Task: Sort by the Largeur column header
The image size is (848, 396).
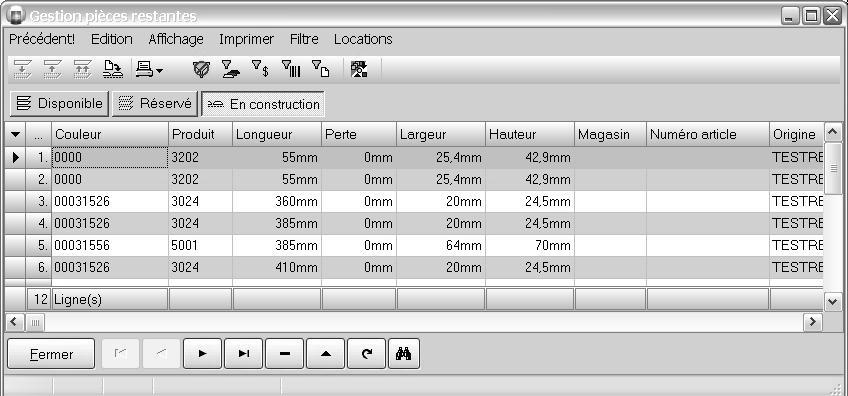Action: coord(441,134)
